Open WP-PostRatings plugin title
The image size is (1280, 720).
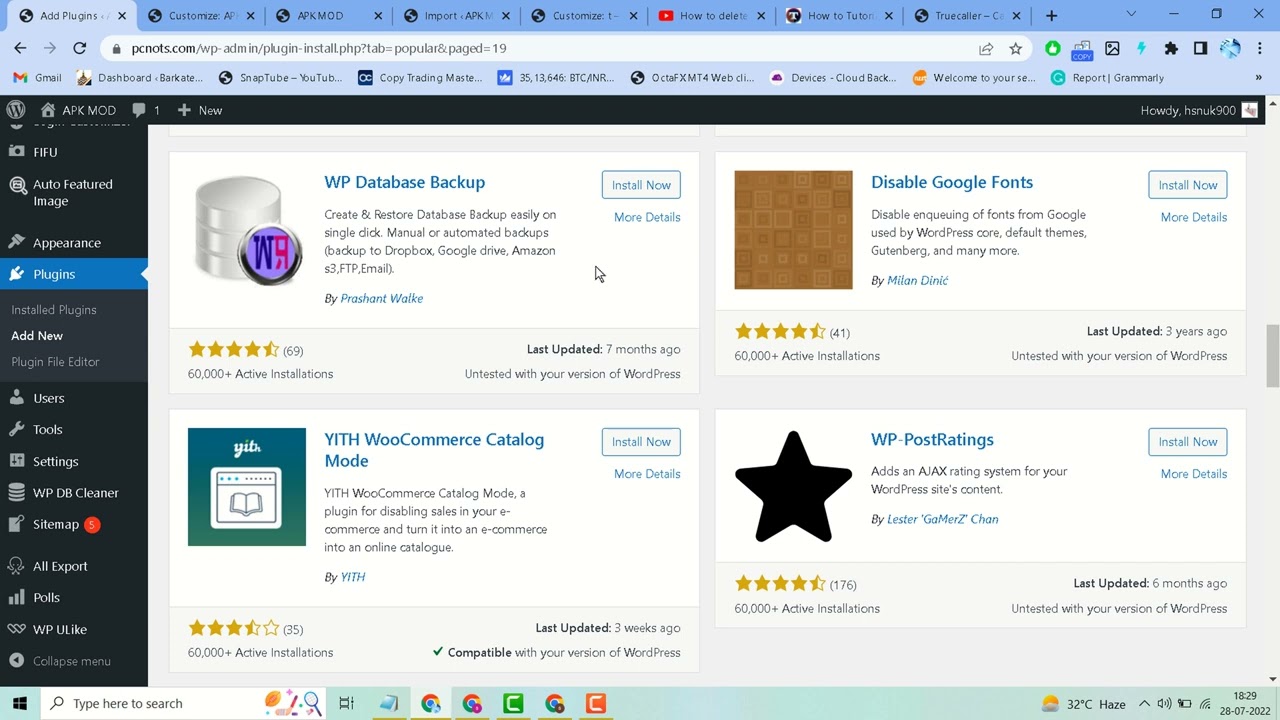[x=932, y=439]
